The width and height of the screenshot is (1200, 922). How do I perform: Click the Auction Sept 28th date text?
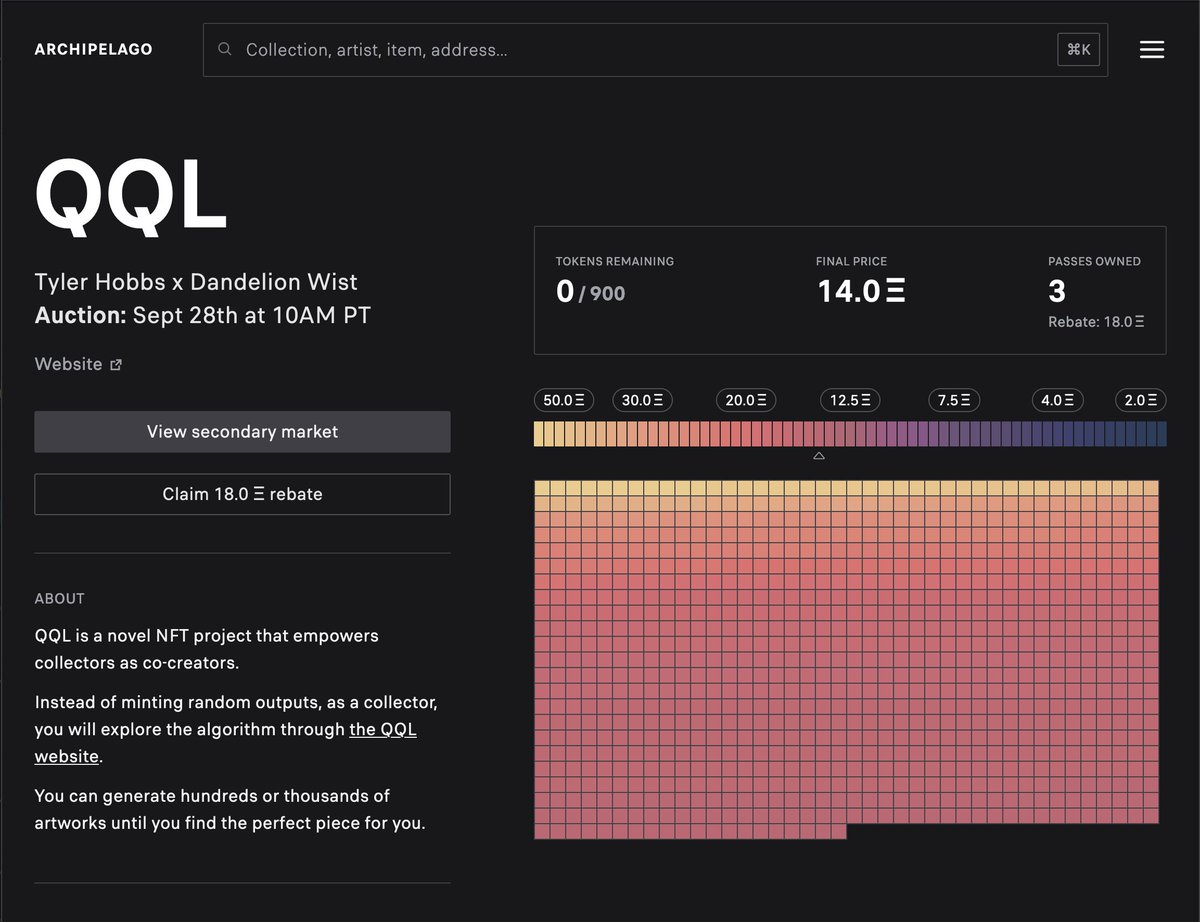click(x=203, y=316)
